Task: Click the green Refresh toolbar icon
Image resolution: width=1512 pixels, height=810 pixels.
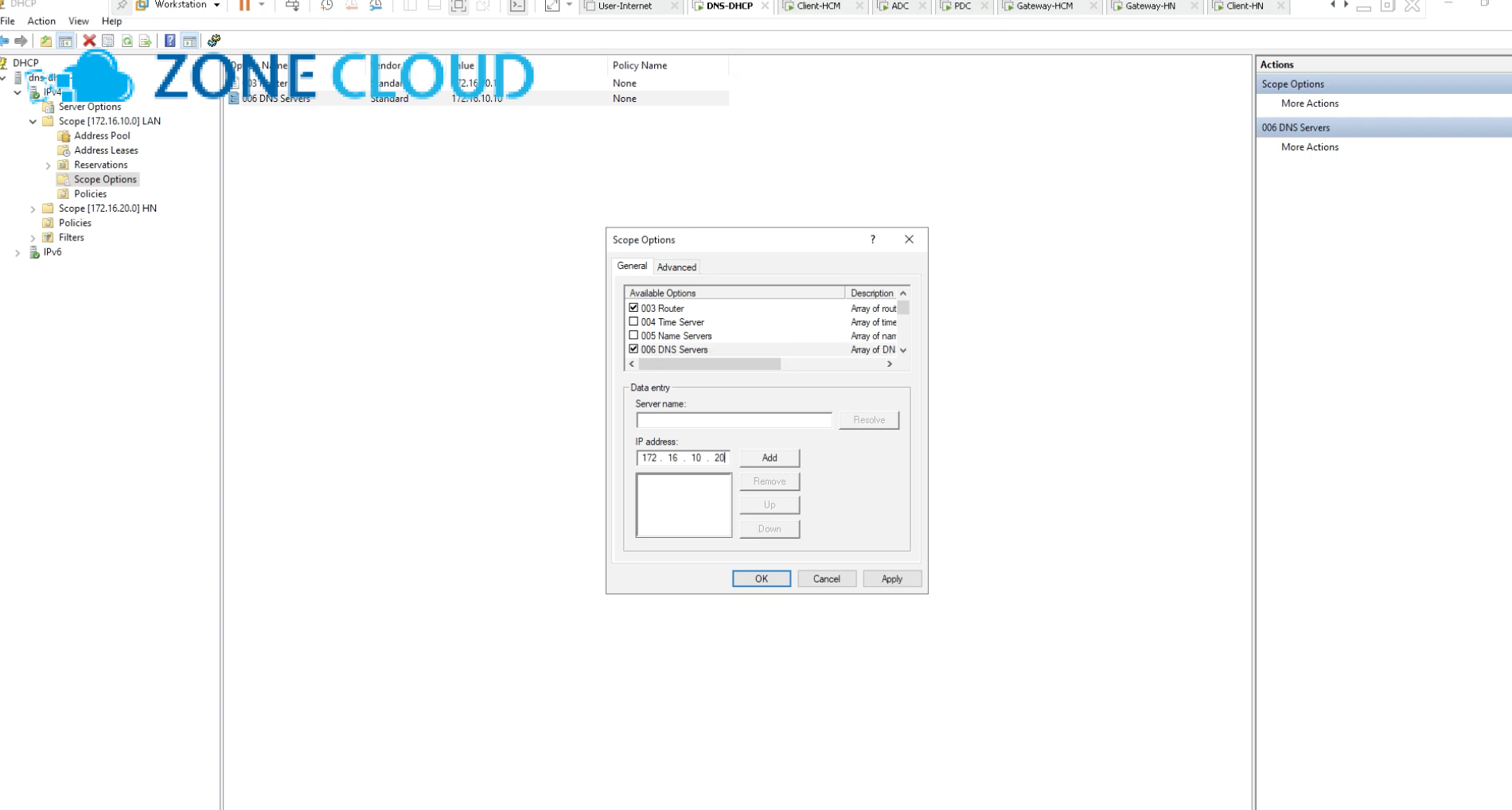Action: pos(127,41)
